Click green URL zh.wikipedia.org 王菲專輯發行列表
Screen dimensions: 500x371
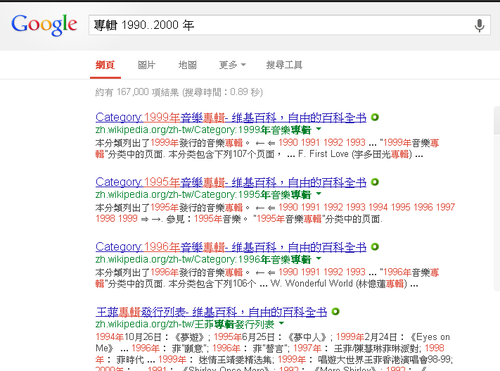click(x=185, y=324)
